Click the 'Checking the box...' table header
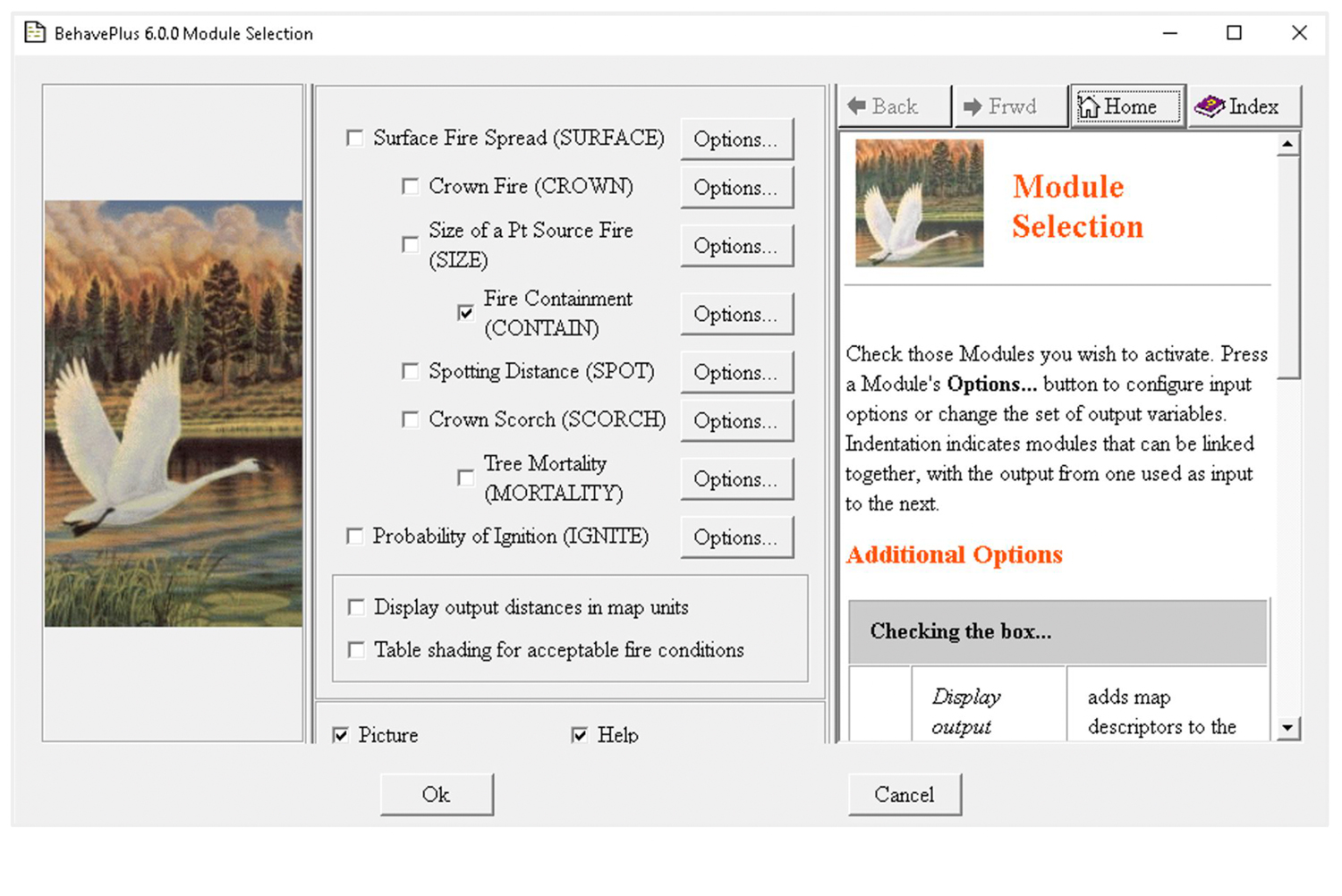1342x896 pixels. click(1057, 631)
